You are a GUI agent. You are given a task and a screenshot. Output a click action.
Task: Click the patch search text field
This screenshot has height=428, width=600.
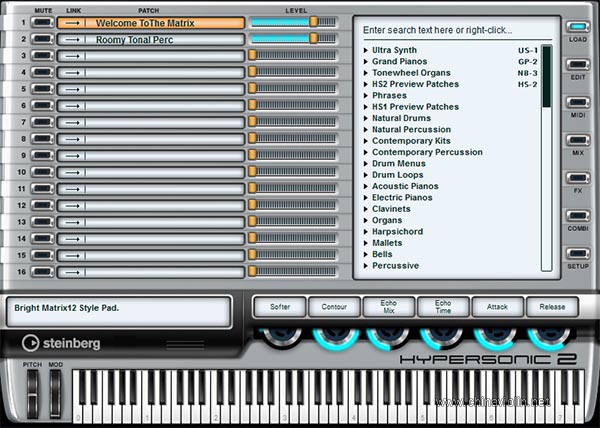pyautogui.click(x=450, y=31)
